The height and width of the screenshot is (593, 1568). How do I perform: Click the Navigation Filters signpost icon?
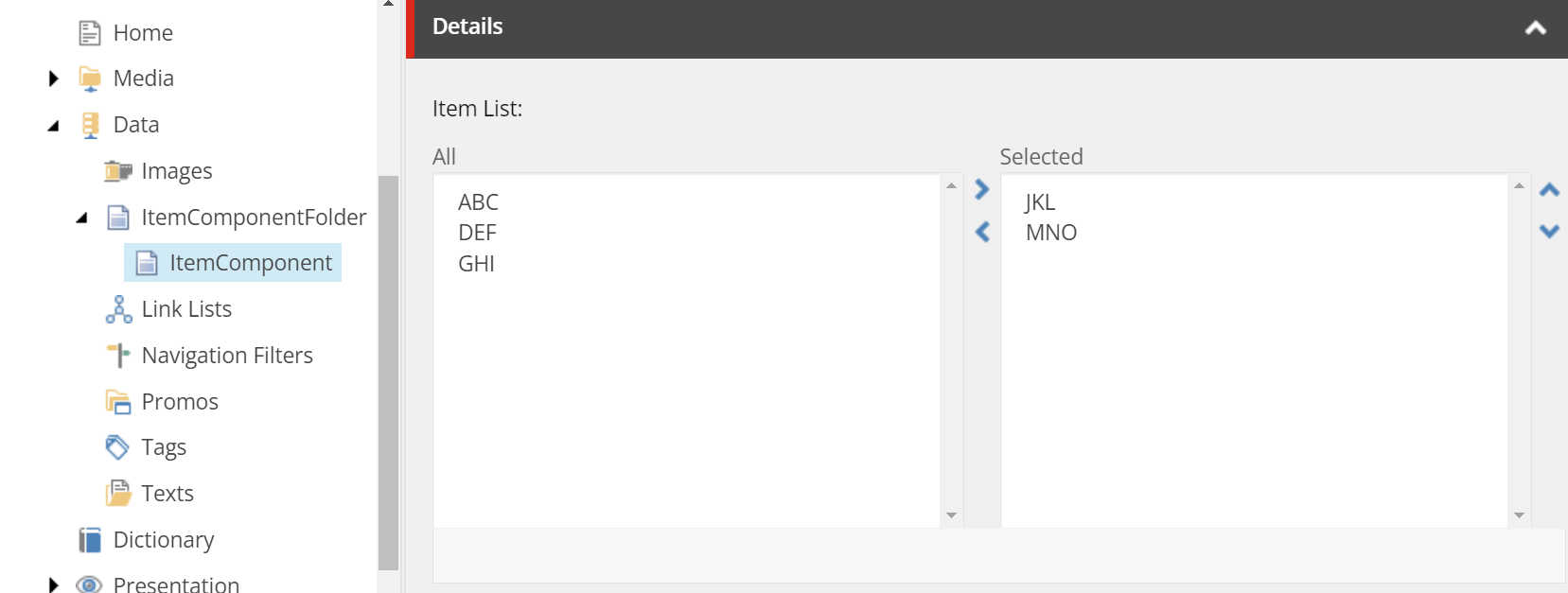point(118,356)
